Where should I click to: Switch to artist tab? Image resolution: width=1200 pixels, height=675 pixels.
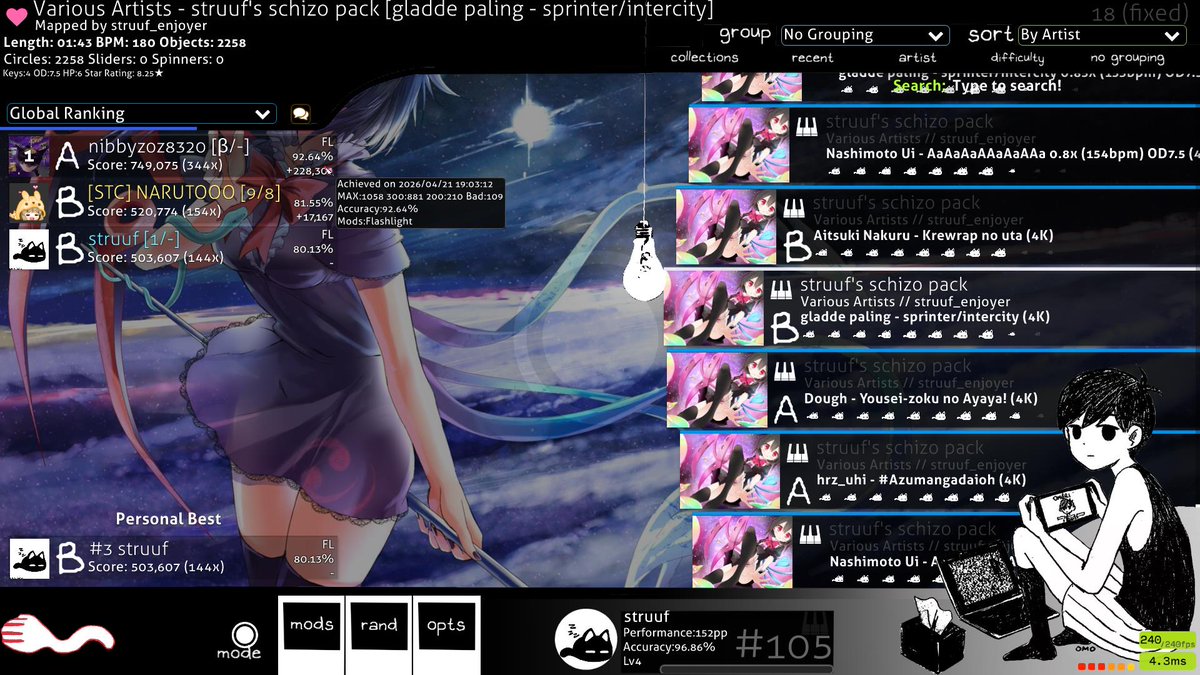click(x=917, y=58)
